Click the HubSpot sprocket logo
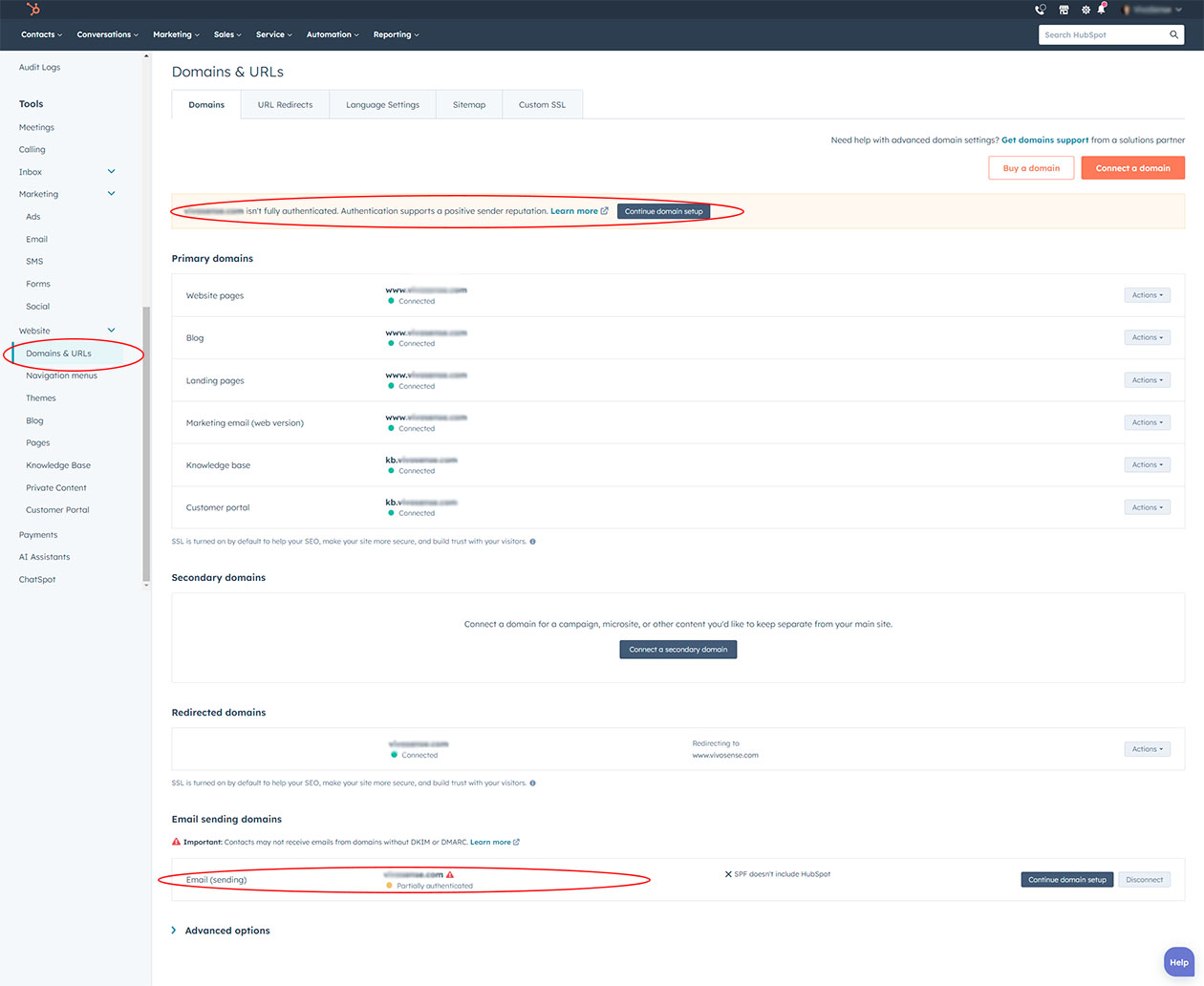 [x=33, y=10]
